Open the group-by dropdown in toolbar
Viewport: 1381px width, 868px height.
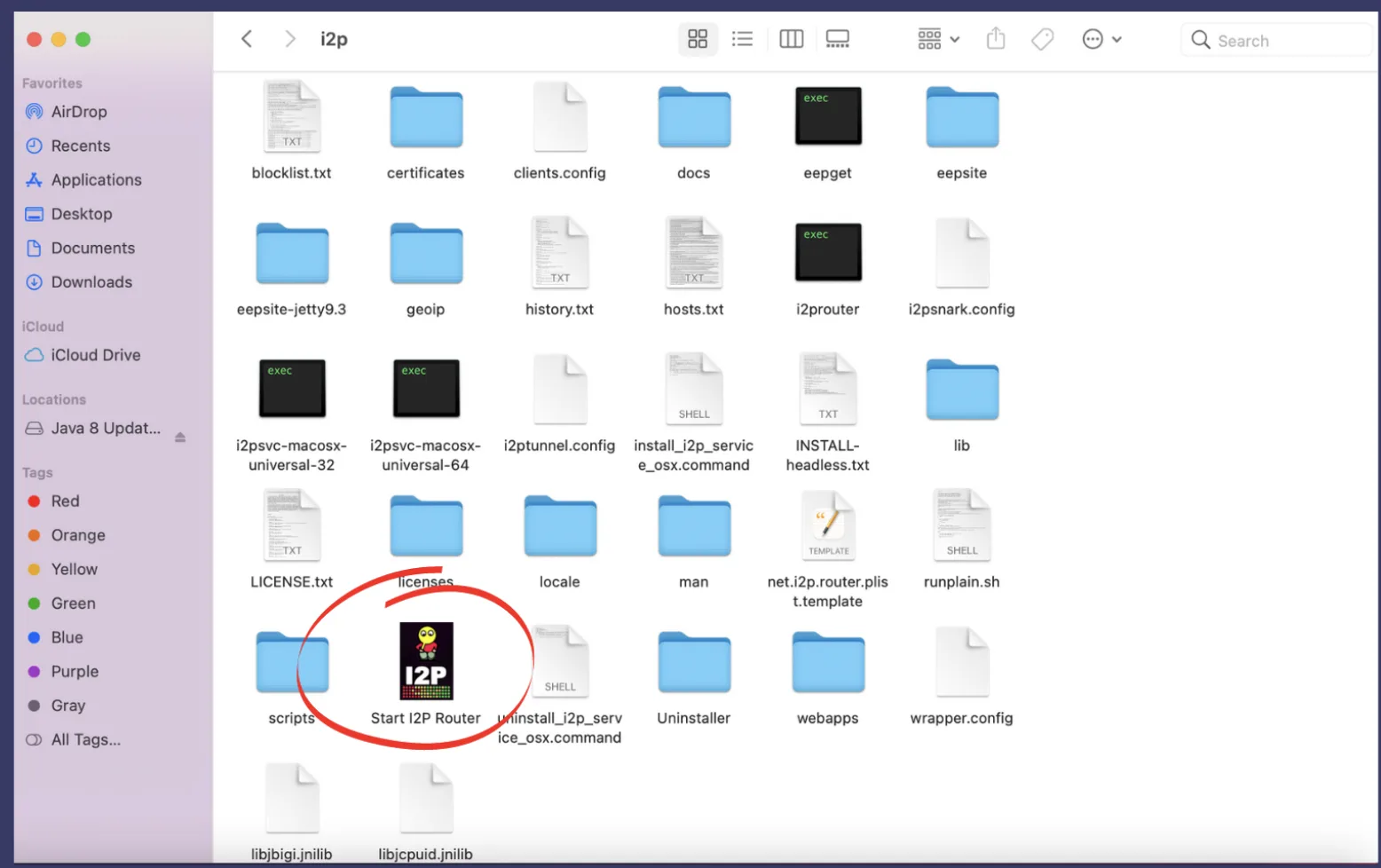click(x=937, y=39)
